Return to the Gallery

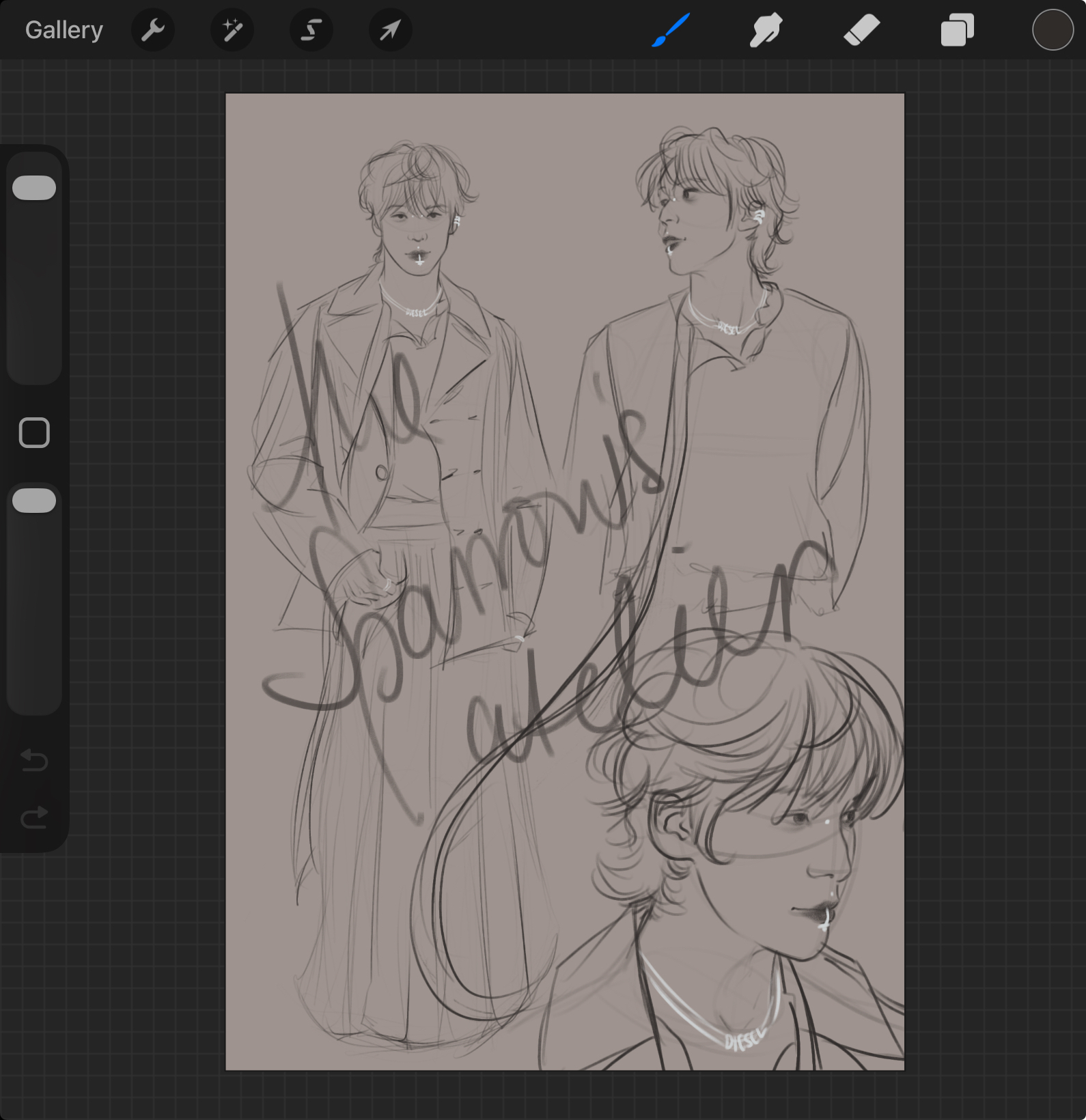64,30
